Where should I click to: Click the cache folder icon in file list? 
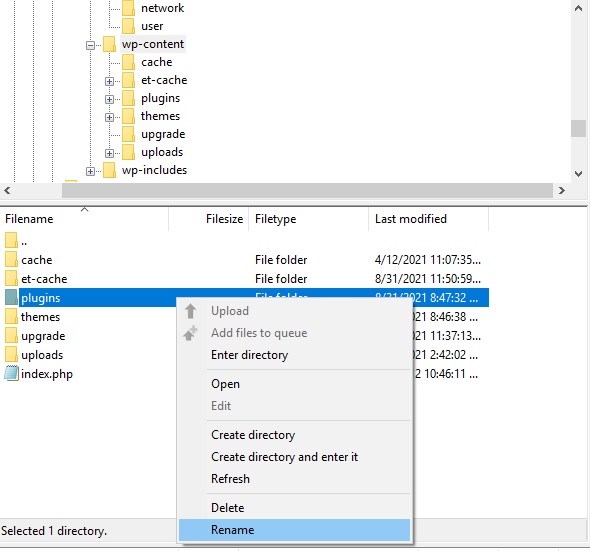(x=11, y=260)
